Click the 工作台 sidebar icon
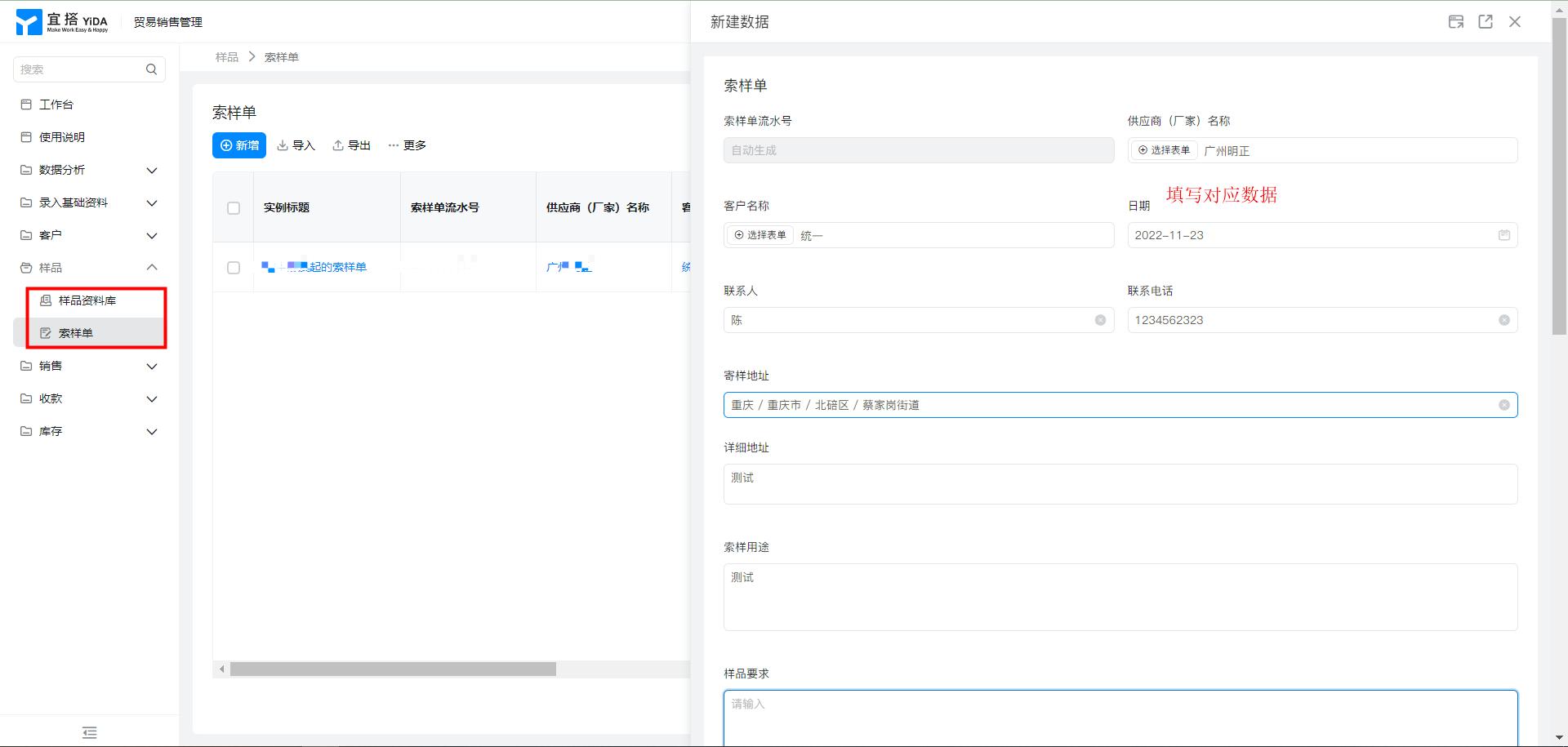Screen dimensions: 1568x747 (26, 104)
